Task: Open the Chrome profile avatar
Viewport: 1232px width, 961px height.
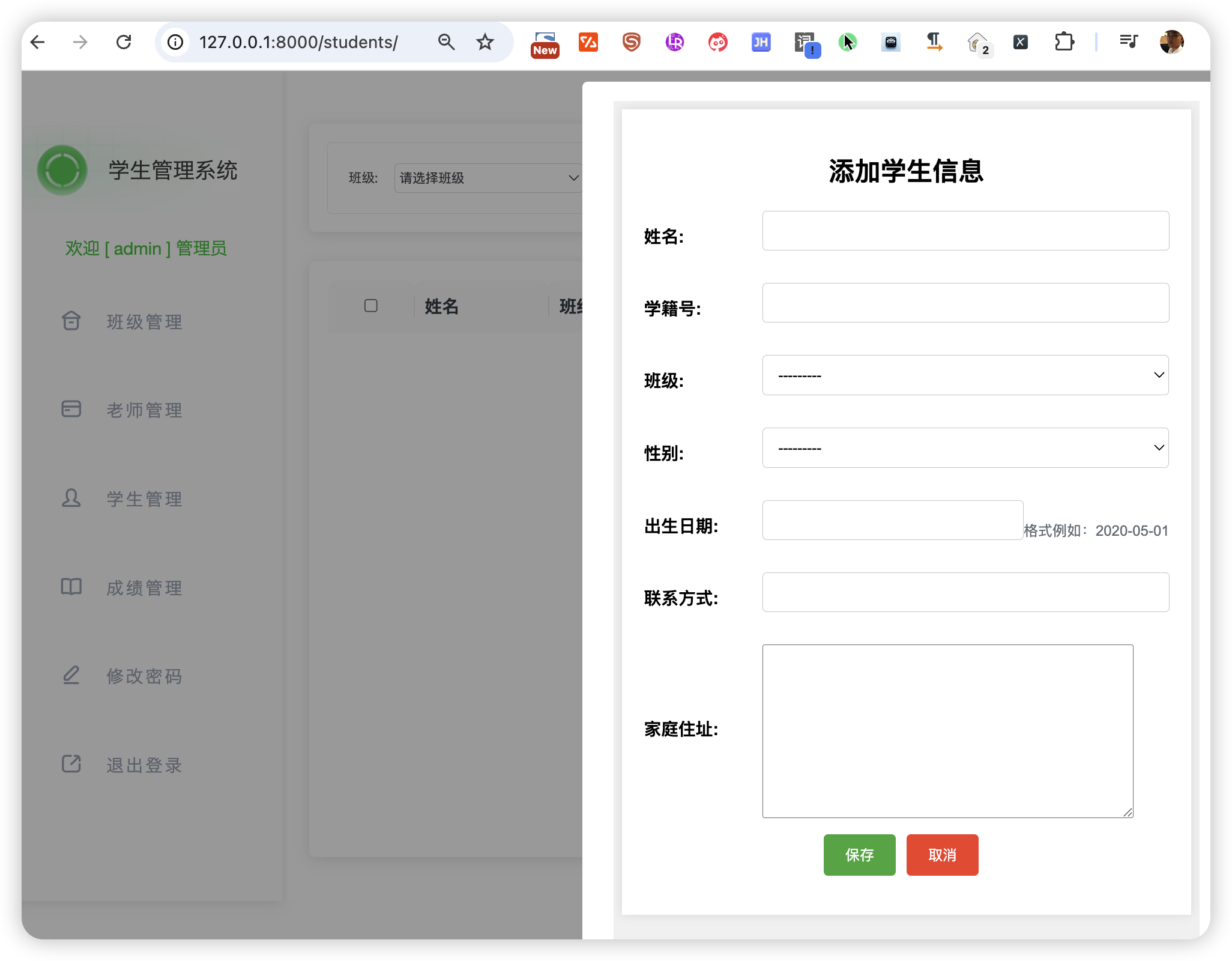Action: point(1171,42)
